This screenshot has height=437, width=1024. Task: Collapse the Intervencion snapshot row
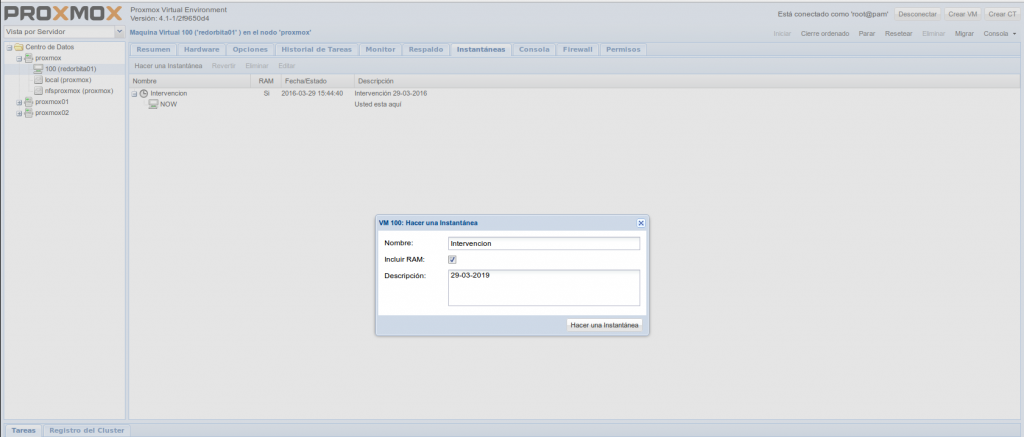(134, 93)
